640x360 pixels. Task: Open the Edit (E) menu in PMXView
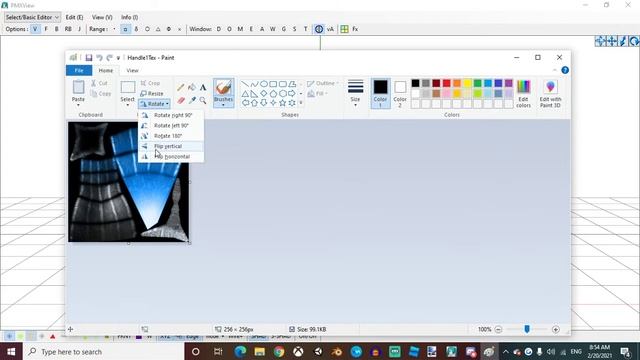[x=74, y=17]
